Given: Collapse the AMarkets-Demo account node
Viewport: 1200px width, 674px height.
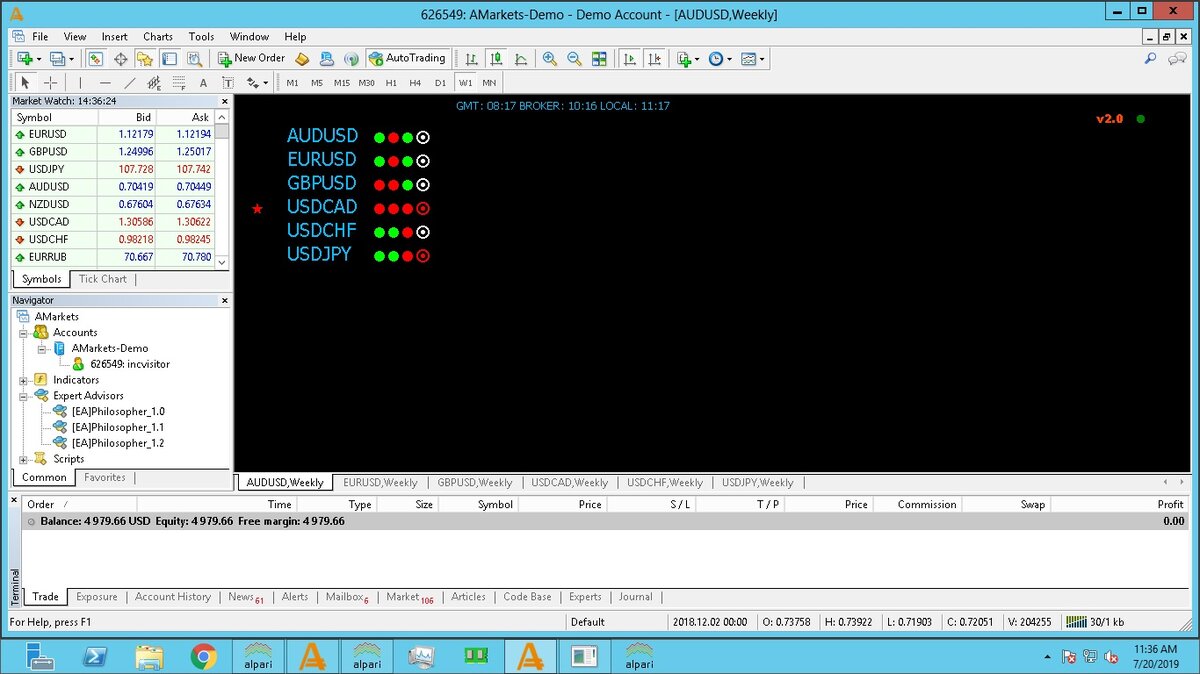Looking at the screenshot, I should coord(42,348).
